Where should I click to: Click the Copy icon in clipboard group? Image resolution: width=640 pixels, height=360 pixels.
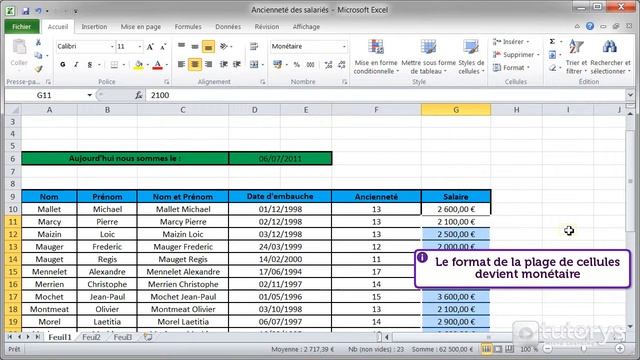pos(38,56)
